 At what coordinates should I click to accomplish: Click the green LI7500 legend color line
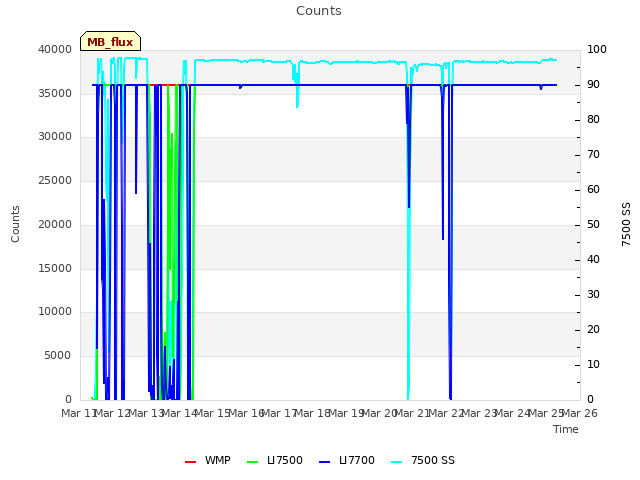(253, 462)
